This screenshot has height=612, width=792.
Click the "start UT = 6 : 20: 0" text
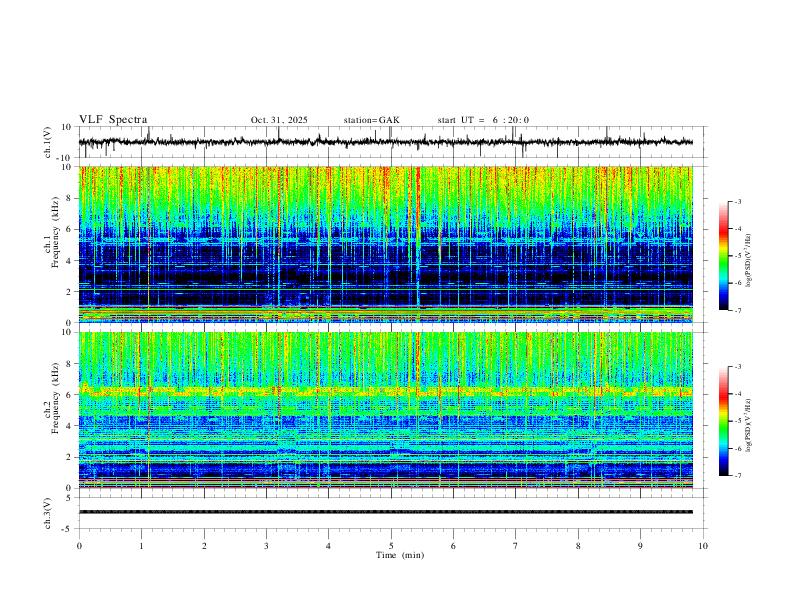pos(483,120)
